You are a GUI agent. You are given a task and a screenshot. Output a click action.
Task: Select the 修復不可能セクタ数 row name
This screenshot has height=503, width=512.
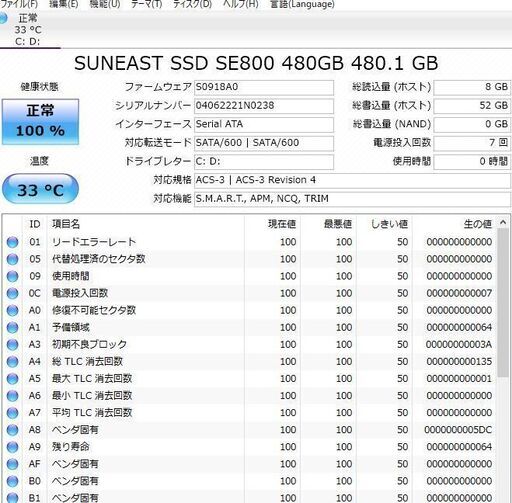pyautogui.click(x=94, y=310)
